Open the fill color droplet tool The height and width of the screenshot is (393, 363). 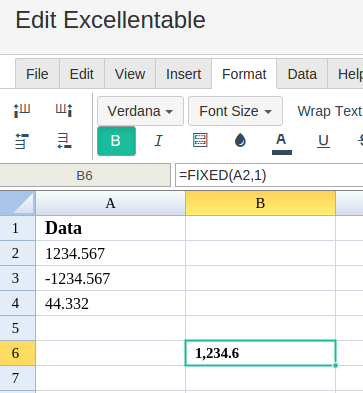pyautogui.click(x=240, y=141)
